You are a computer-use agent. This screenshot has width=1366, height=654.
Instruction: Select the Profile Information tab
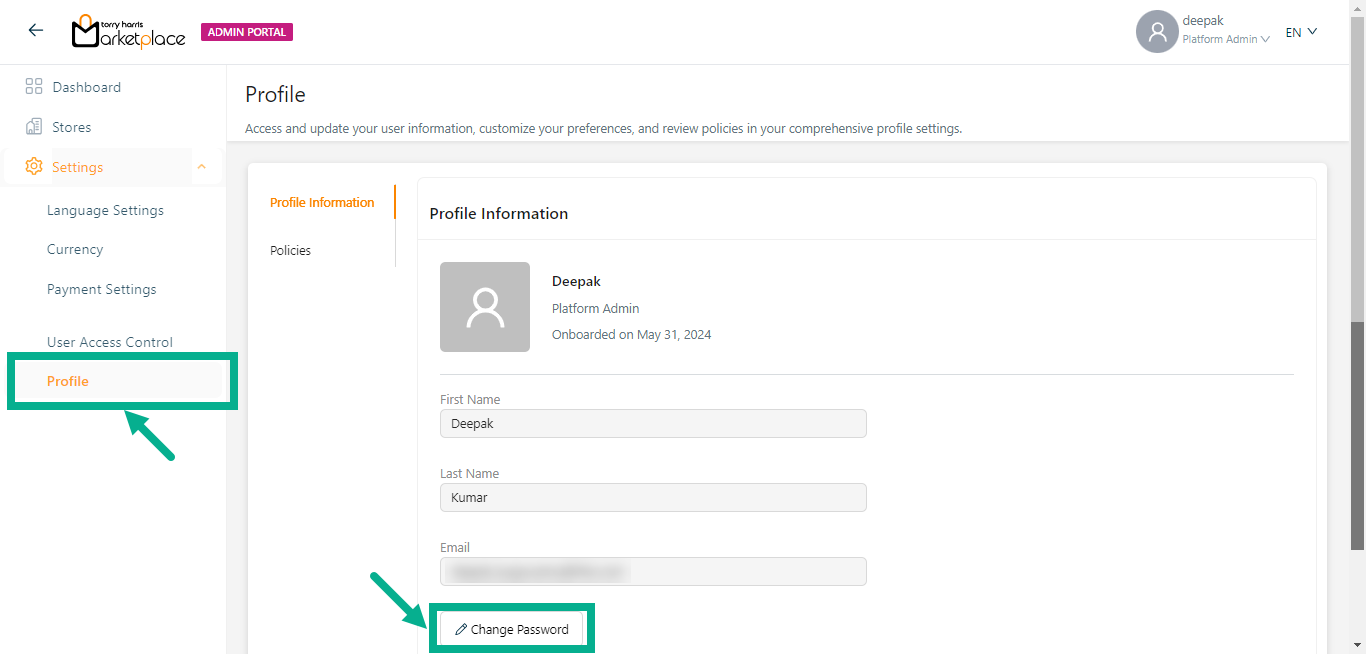click(322, 202)
